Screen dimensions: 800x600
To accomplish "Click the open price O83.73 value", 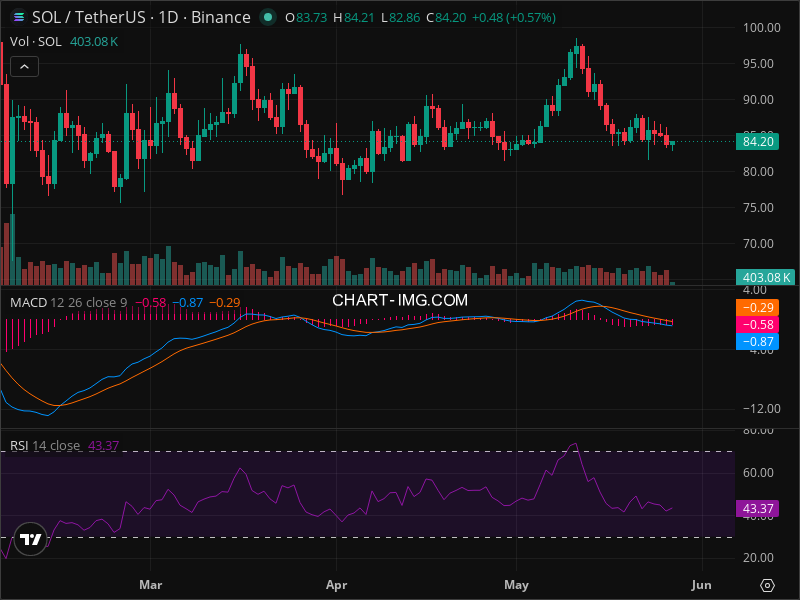I will 306,18.
